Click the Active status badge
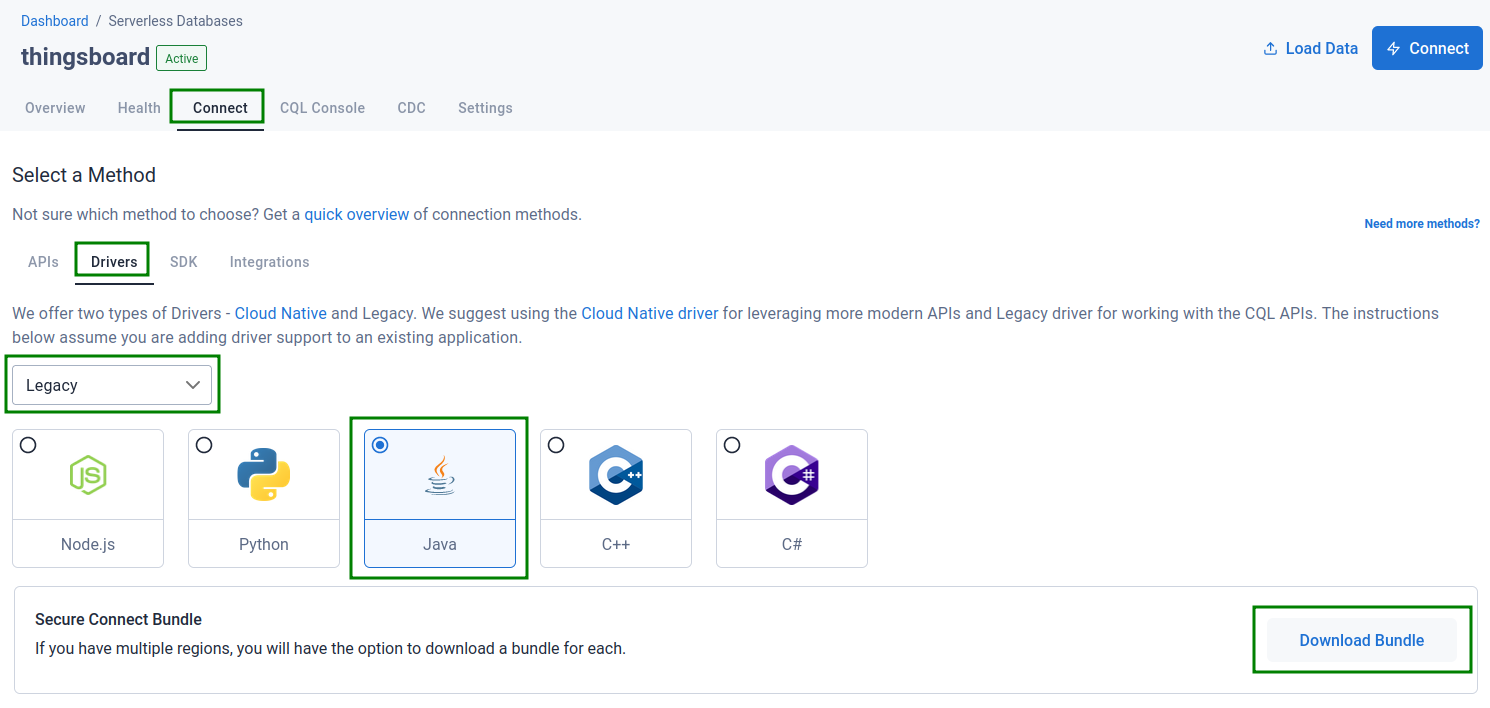Image resolution: width=1490 pixels, height=708 pixels. [182, 59]
